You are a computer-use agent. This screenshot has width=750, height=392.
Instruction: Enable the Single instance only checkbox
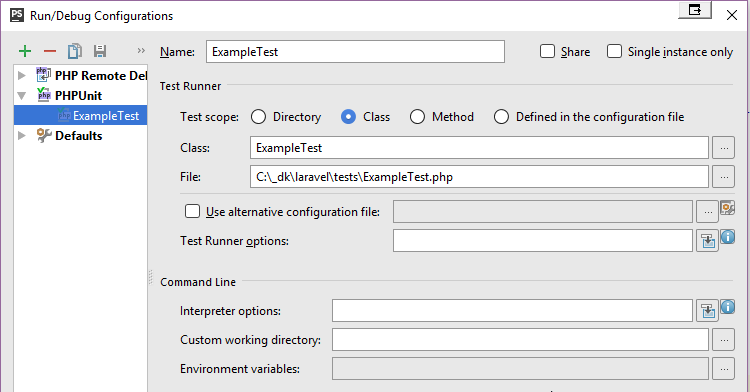(x=614, y=51)
